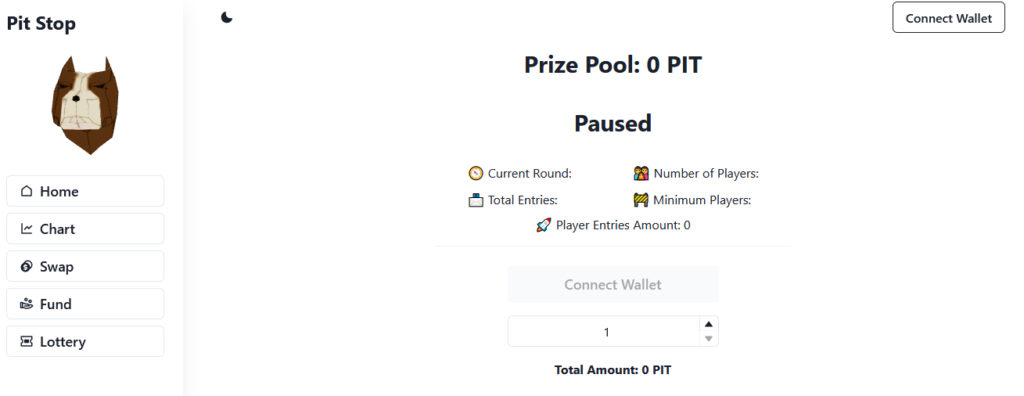This screenshot has height=396, width=1024.
Task: Click the compass icon beside Current Round
Action: click(x=475, y=173)
